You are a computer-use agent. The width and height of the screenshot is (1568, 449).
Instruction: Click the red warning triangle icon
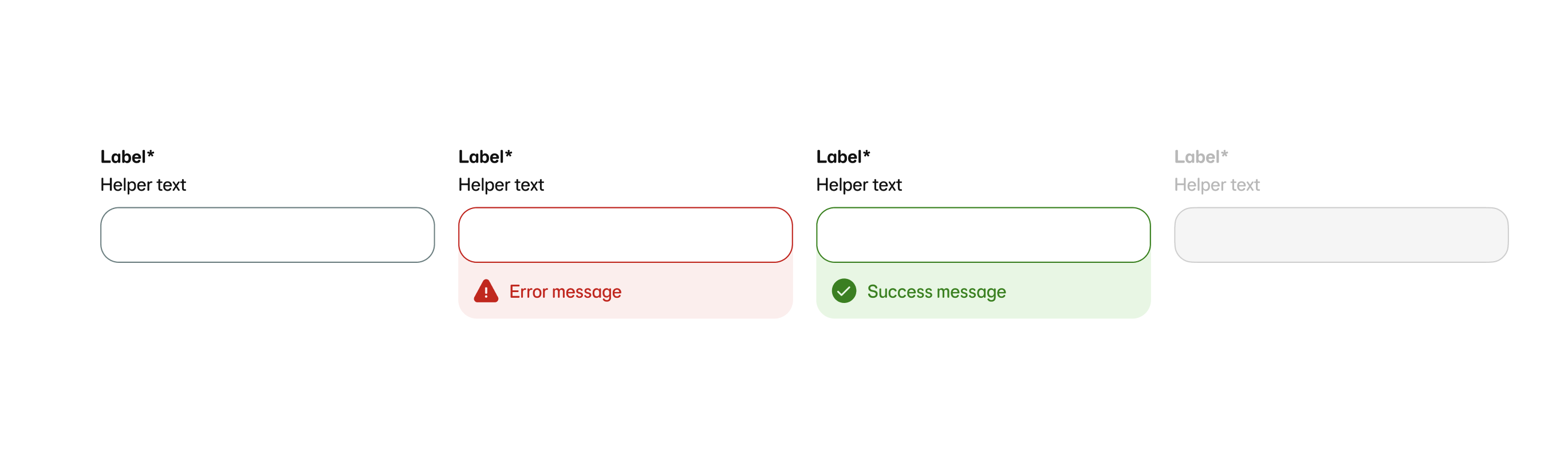(x=486, y=292)
